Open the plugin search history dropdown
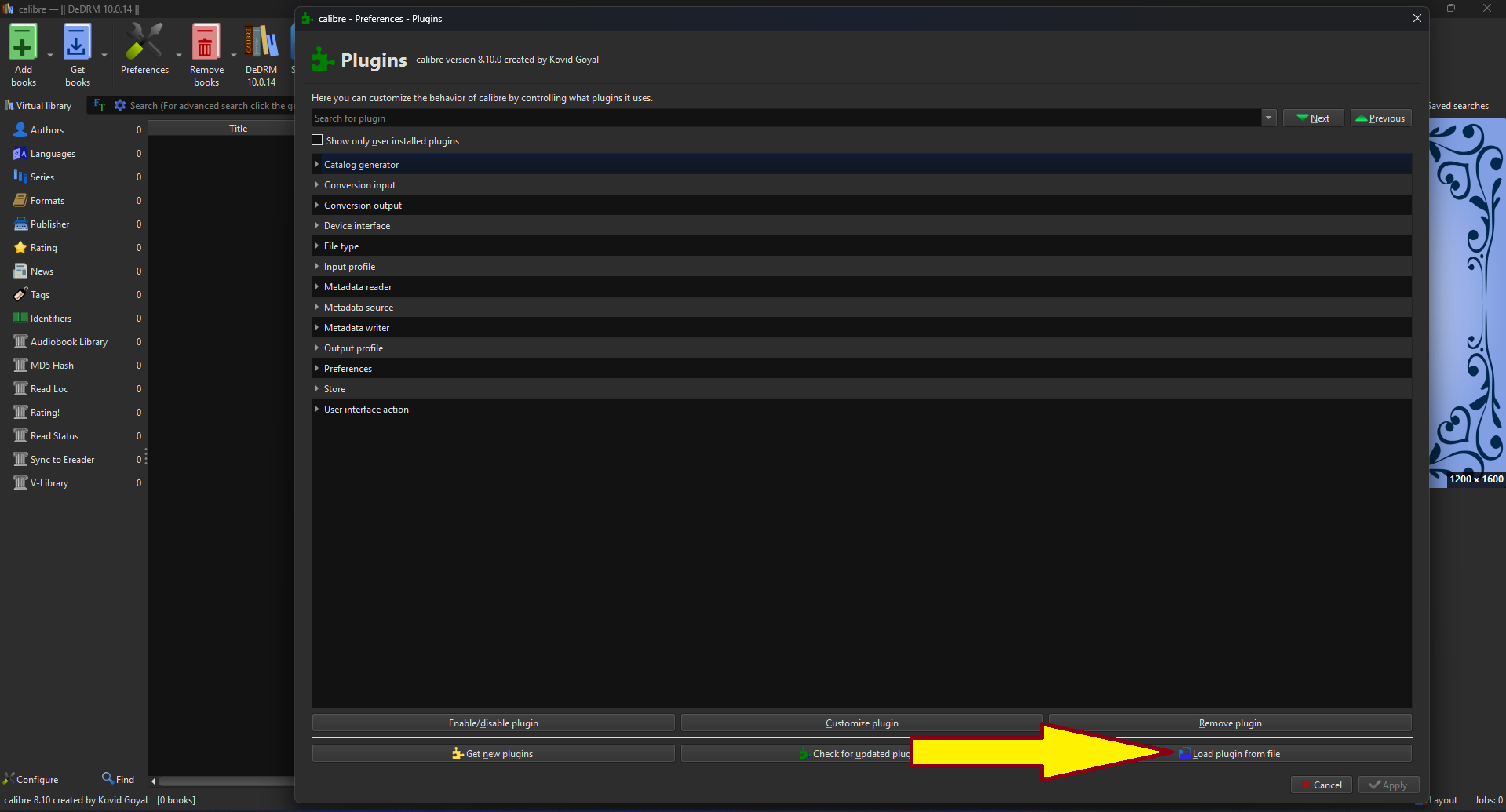The image size is (1506, 812). click(x=1268, y=118)
